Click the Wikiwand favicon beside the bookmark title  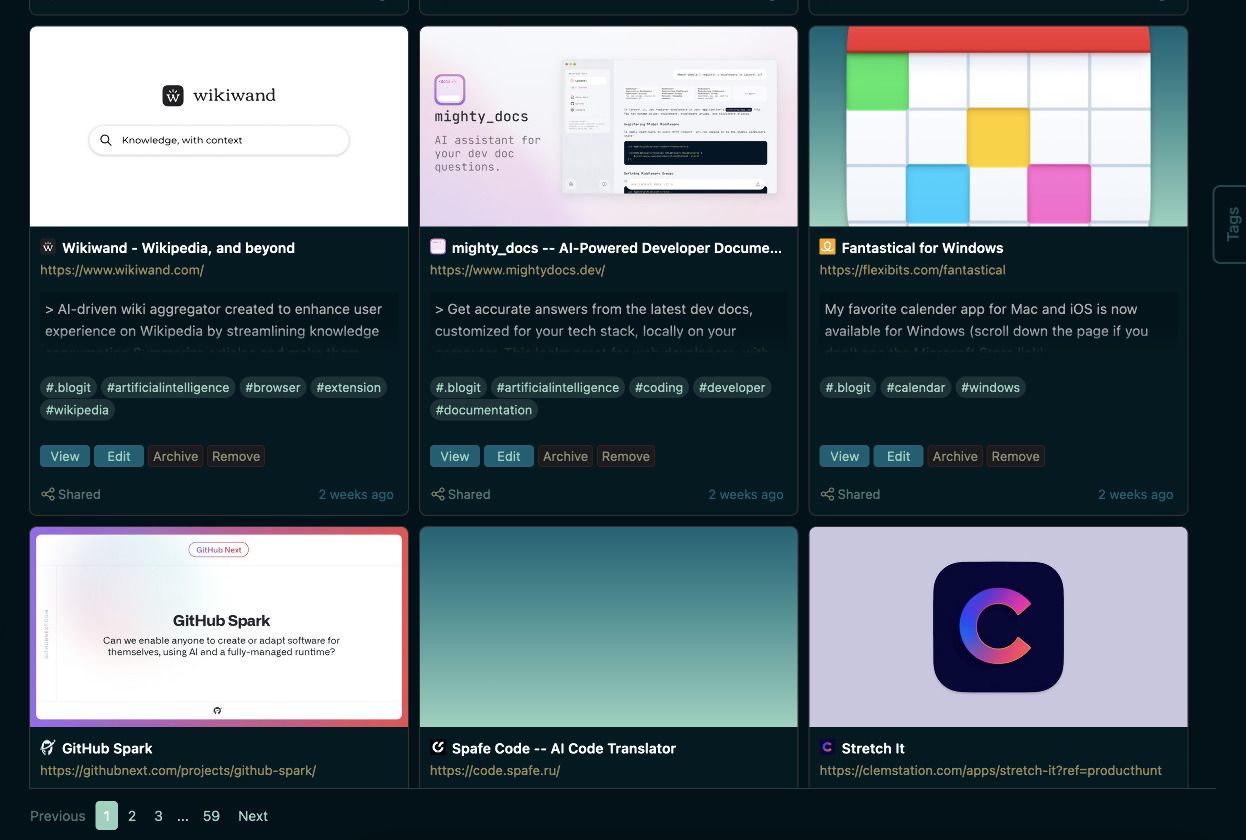coord(48,247)
